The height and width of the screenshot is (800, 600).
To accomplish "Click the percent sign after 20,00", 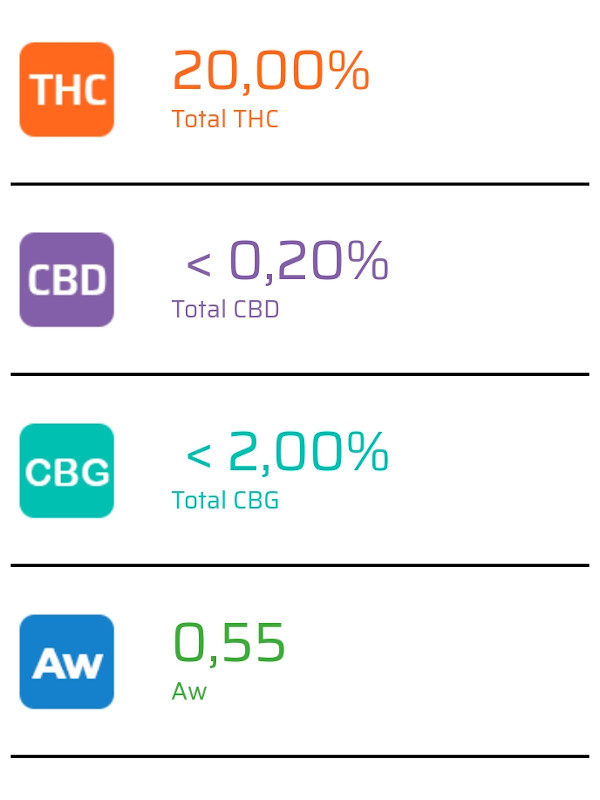I will tap(348, 70).
